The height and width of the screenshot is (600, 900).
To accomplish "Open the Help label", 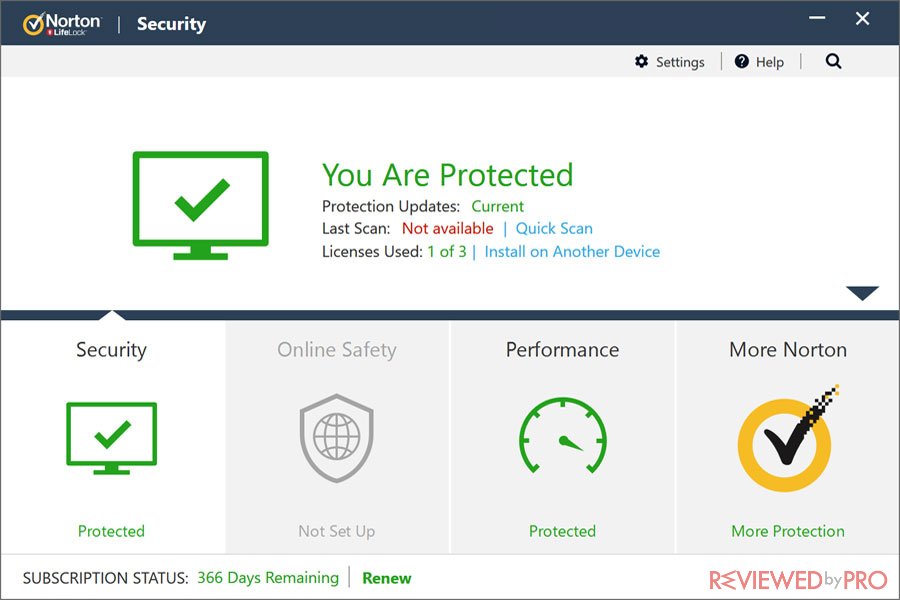I will pyautogui.click(x=770, y=62).
